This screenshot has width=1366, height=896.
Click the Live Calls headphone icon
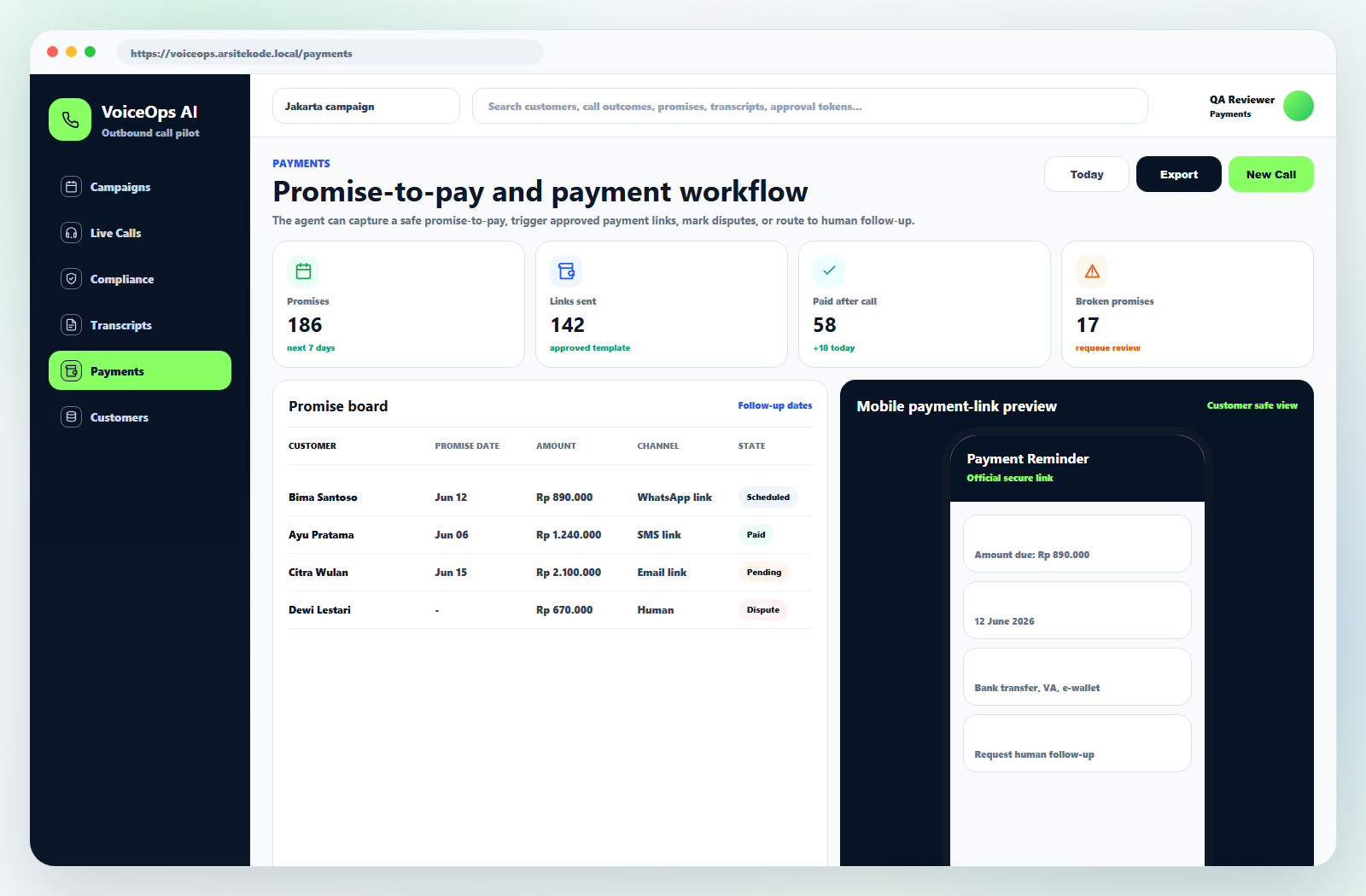tap(72, 233)
